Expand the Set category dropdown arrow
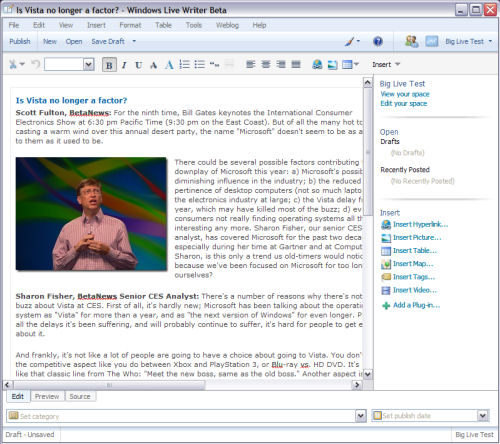This screenshot has width=500, height=444. [x=361, y=416]
